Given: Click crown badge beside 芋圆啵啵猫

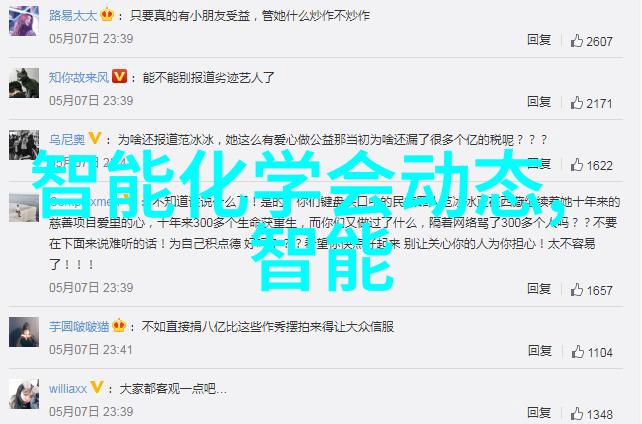Looking at the screenshot, I should click(x=119, y=325).
